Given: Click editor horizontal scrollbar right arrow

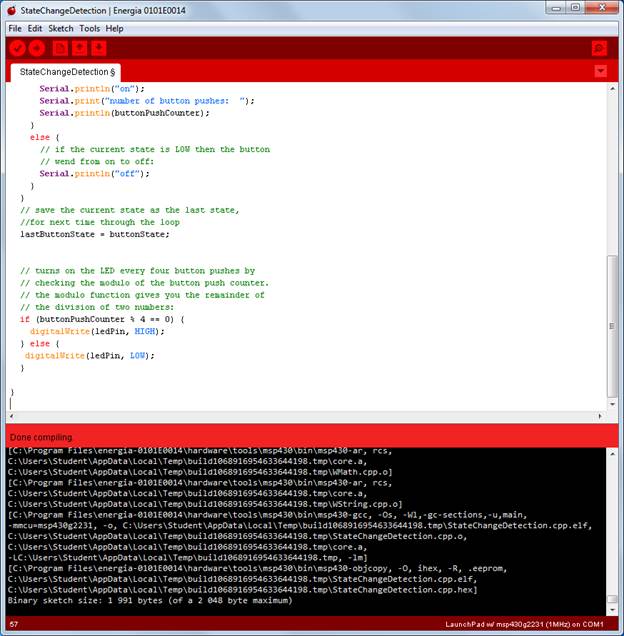Looking at the screenshot, I should point(600,416).
